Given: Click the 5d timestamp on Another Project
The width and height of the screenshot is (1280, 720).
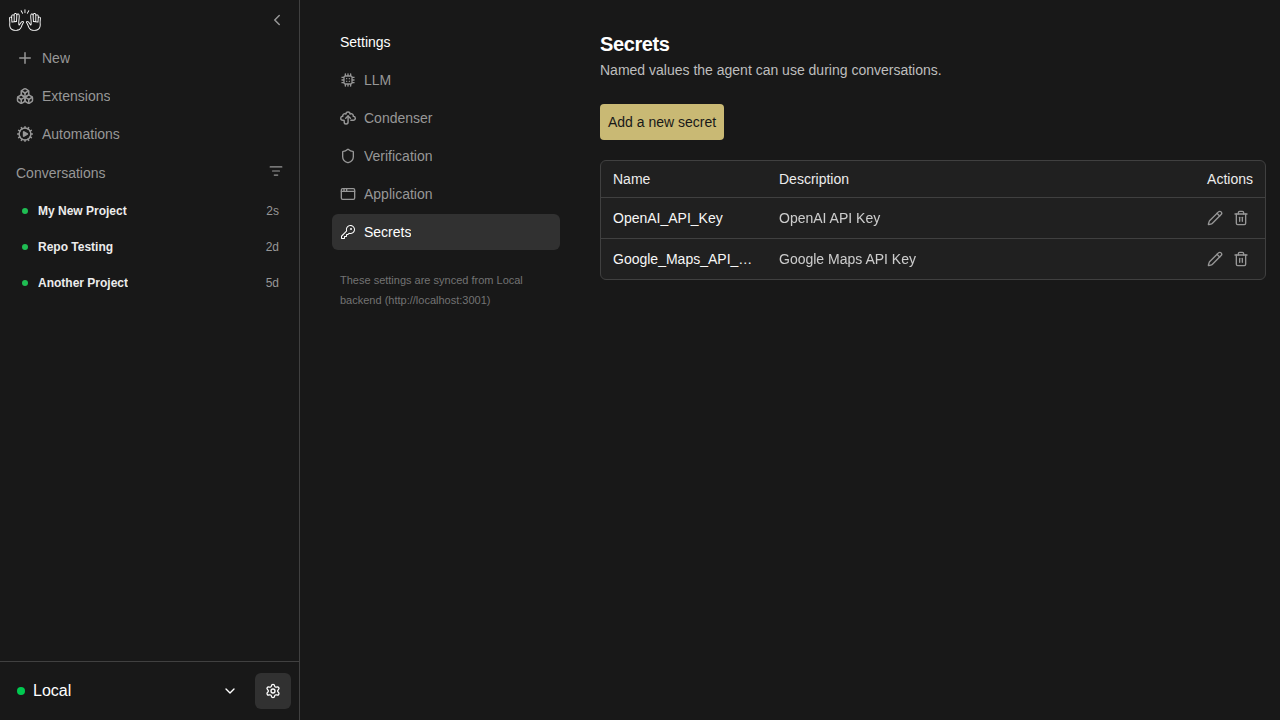Looking at the screenshot, I should pyautogui.click(x=272, y=283).
